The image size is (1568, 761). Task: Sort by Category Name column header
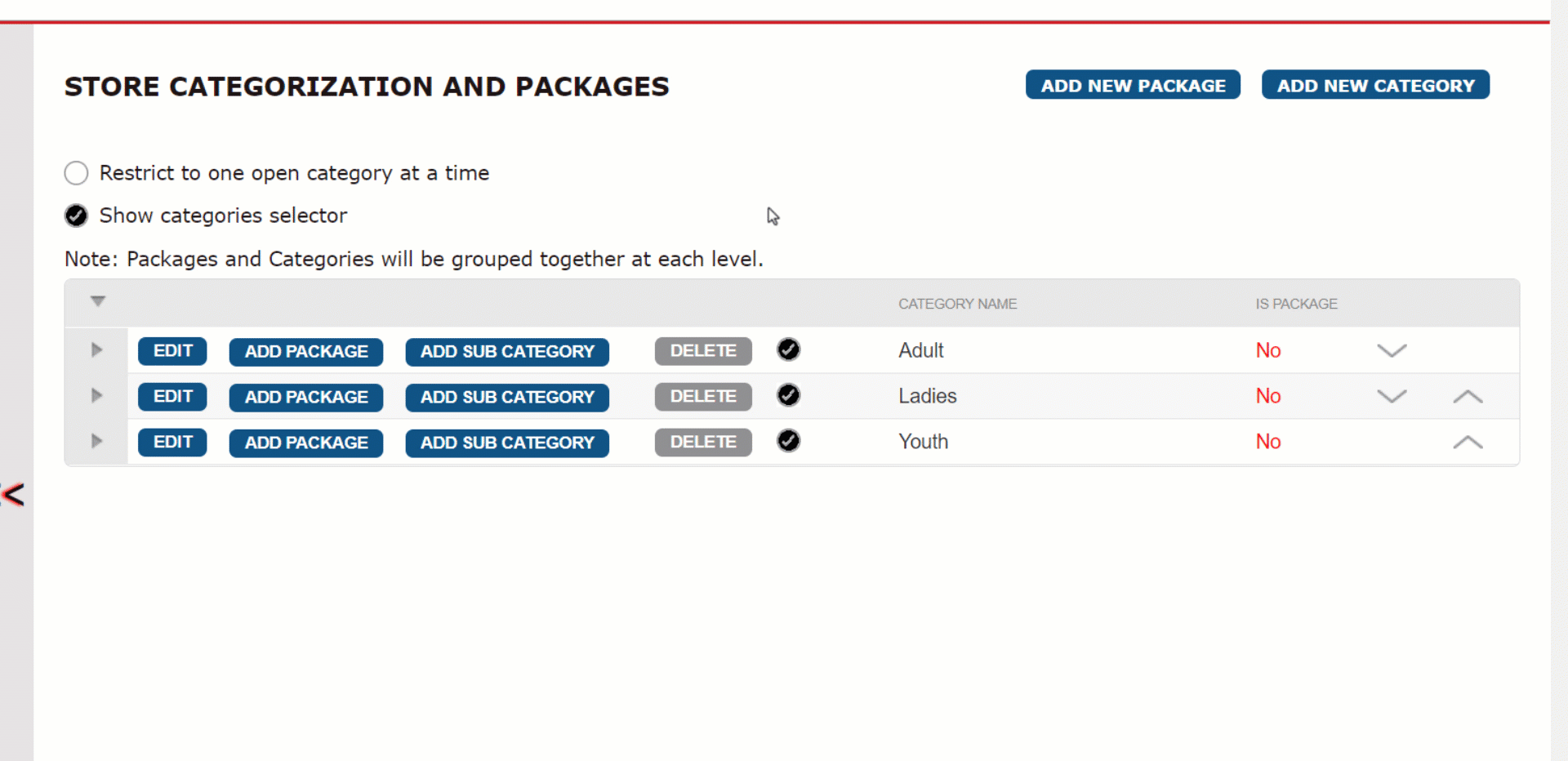pyautogui.click(x=957, y=304)
